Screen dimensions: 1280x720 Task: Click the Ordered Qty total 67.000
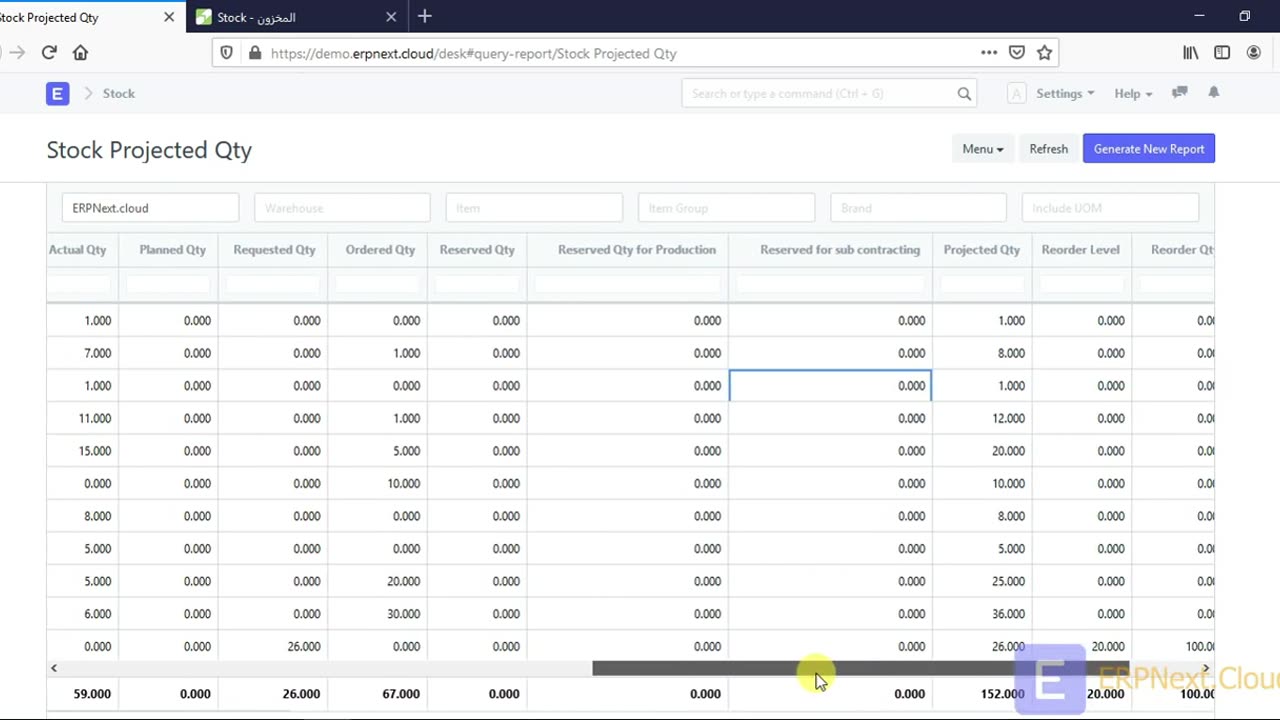coord(377,694)
